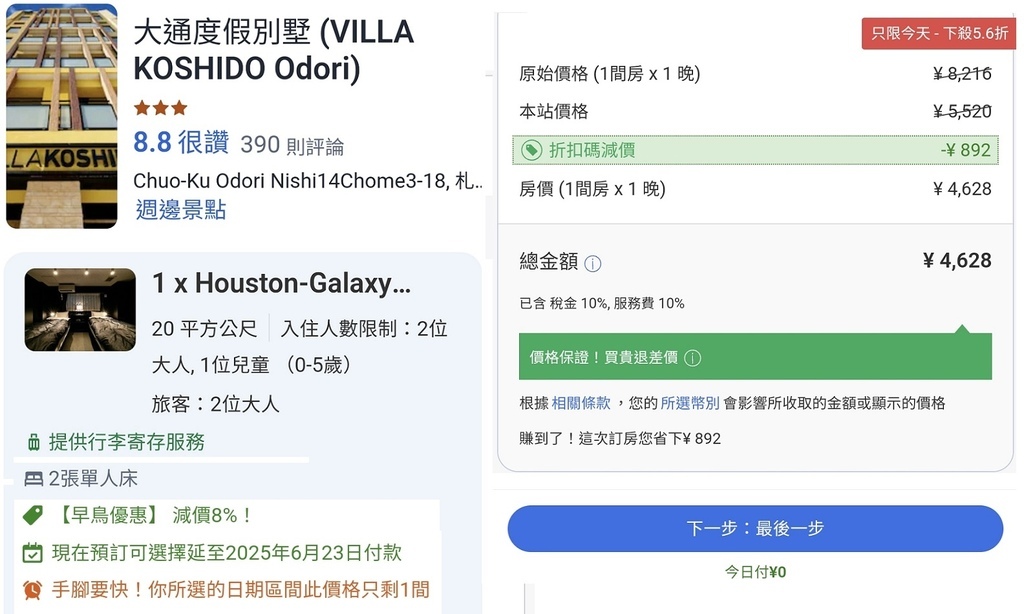The image size is (1024, 614).
Task: Click the luggage storage service icon
Action: [33, 443]
